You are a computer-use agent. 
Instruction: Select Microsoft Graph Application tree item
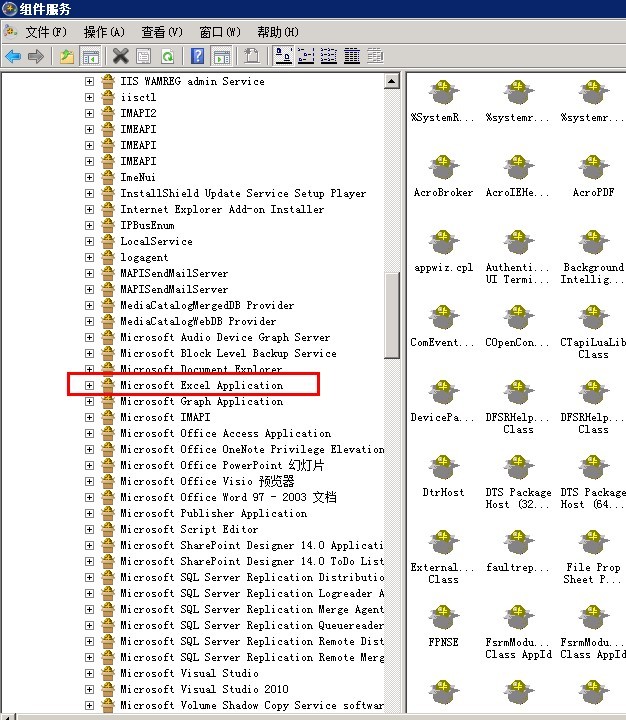click(x=201, y=401)
